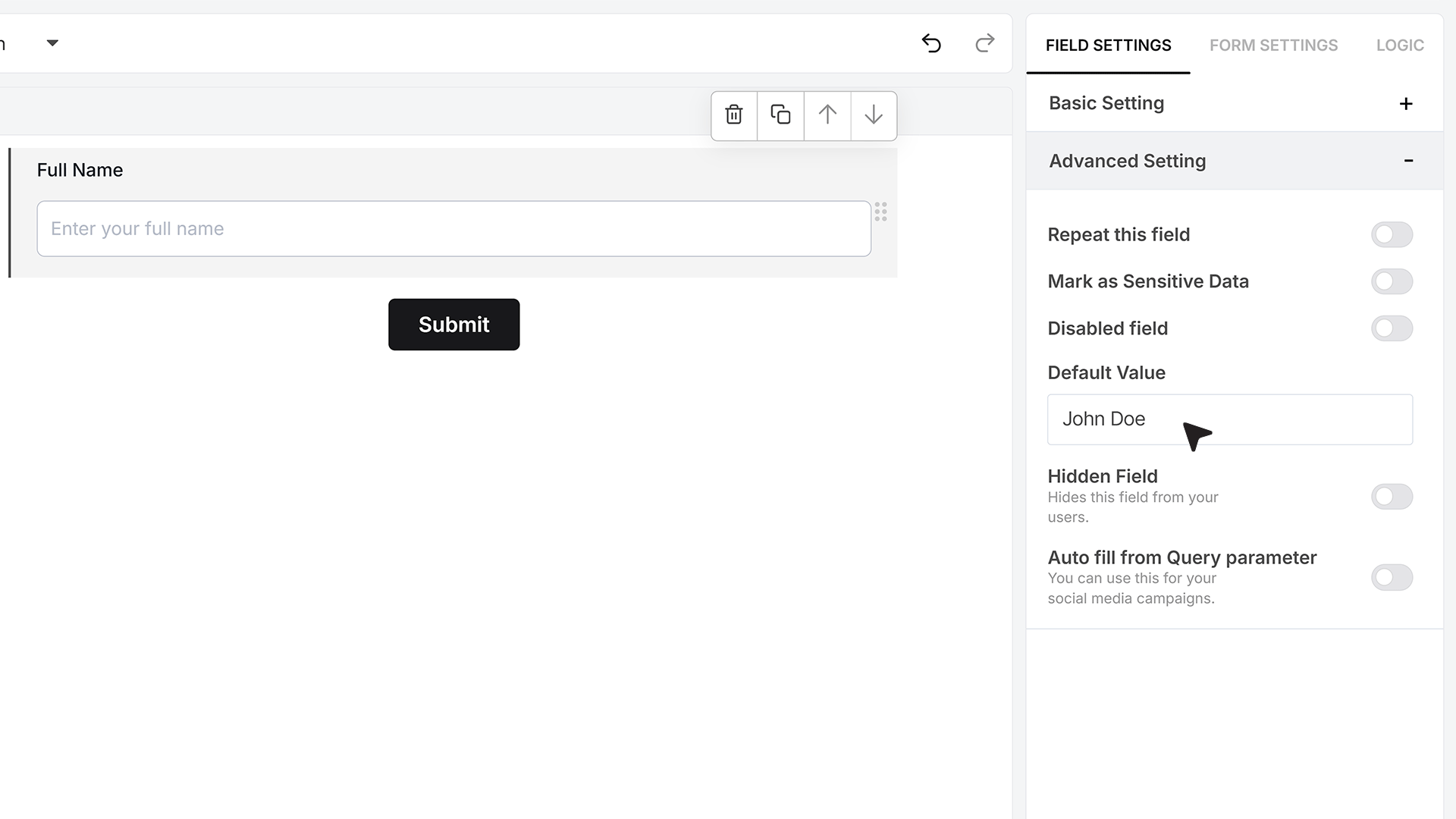Image resolution: width=1456 pixels, height=819 pixels.
Task: Move the field up with the arrow icon
Action: (827, 115)
